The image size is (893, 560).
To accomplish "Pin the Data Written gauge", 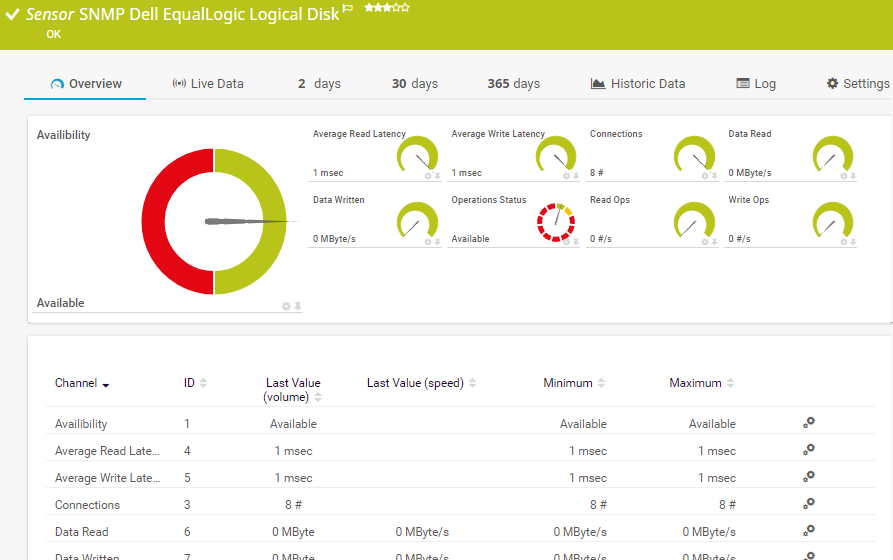I will pos(437,242).
